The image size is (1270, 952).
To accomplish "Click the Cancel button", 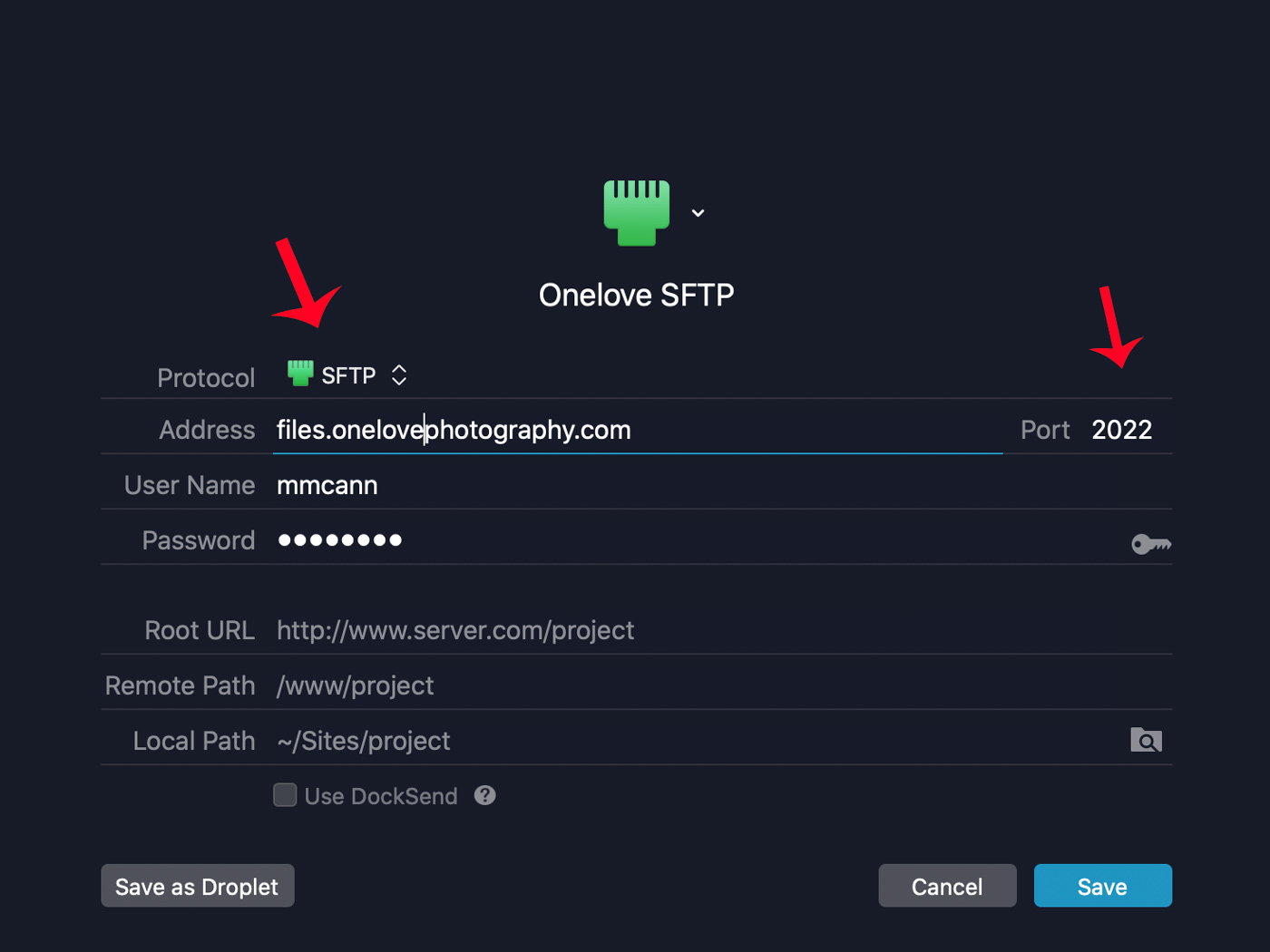I will tap(946, 886).
